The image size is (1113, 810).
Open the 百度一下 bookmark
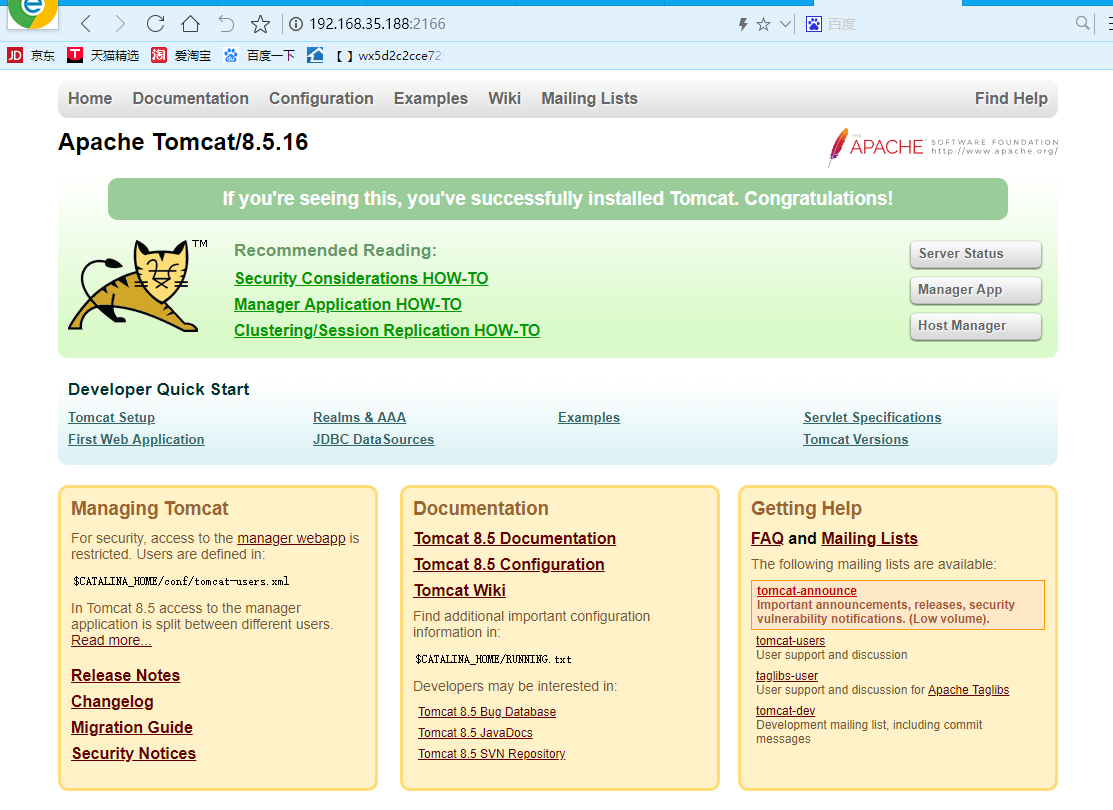(259, 55)
